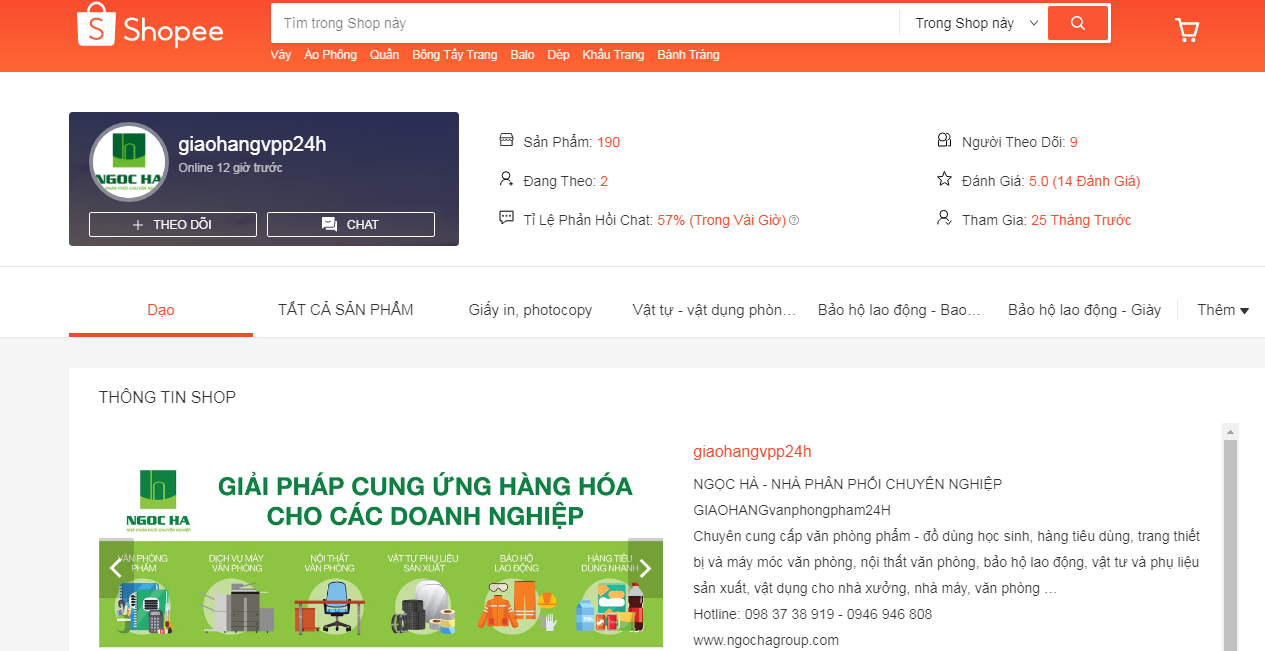
Task: Click the follower count 9
Action: [1073, 142]
